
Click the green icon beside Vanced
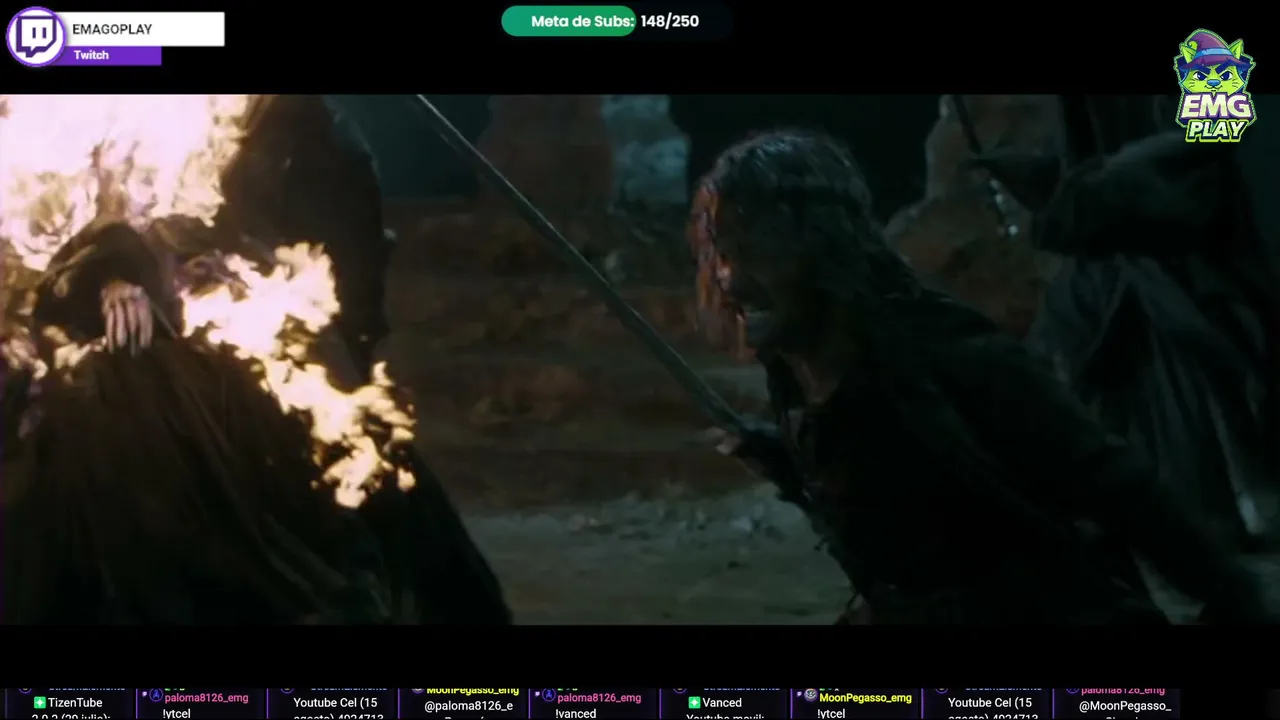(x=694, y=703)
